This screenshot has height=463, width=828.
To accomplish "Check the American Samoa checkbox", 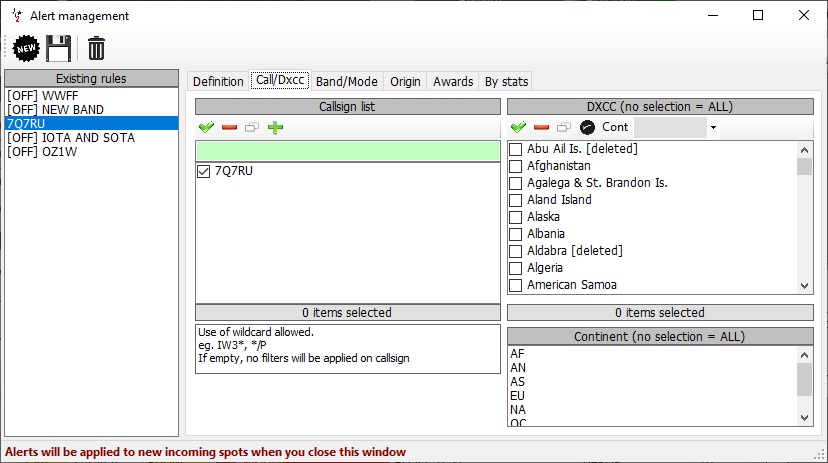I will point(515,285).
